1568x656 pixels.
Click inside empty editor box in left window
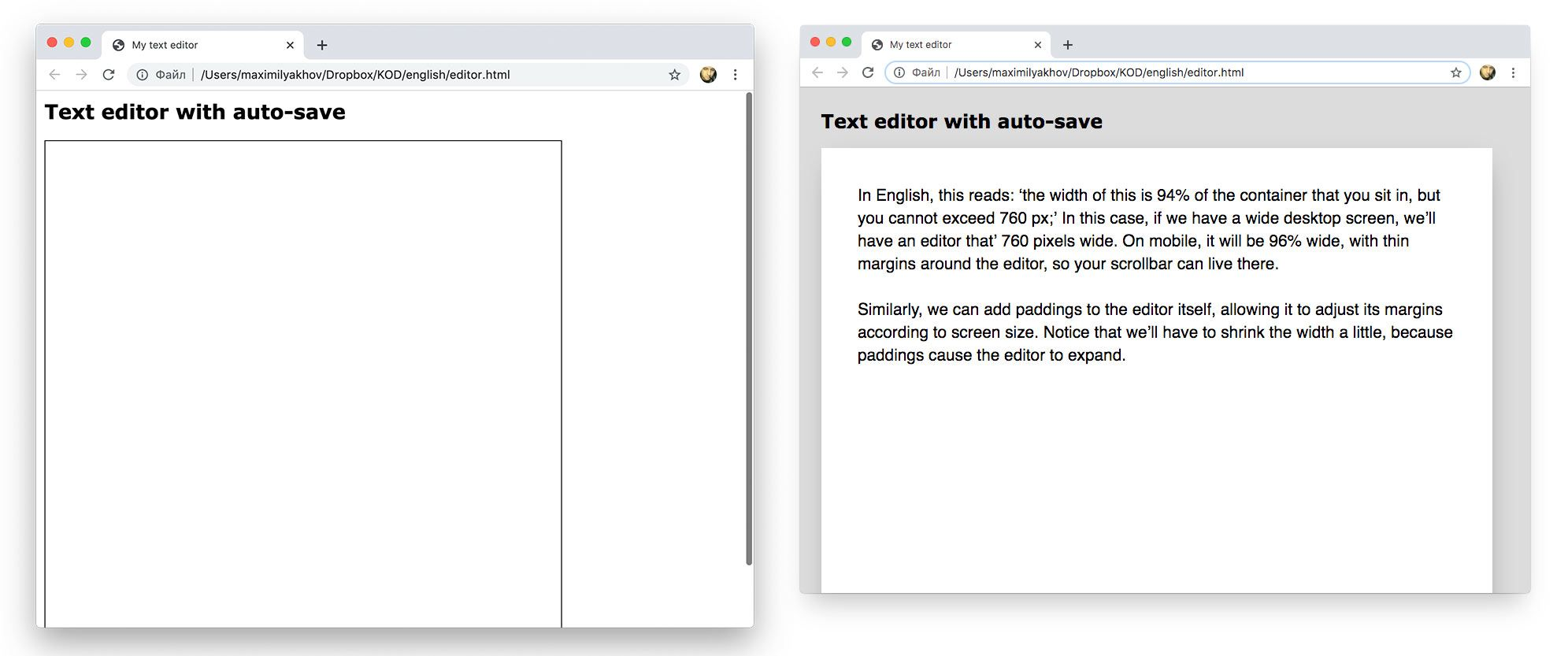[303, 384]
